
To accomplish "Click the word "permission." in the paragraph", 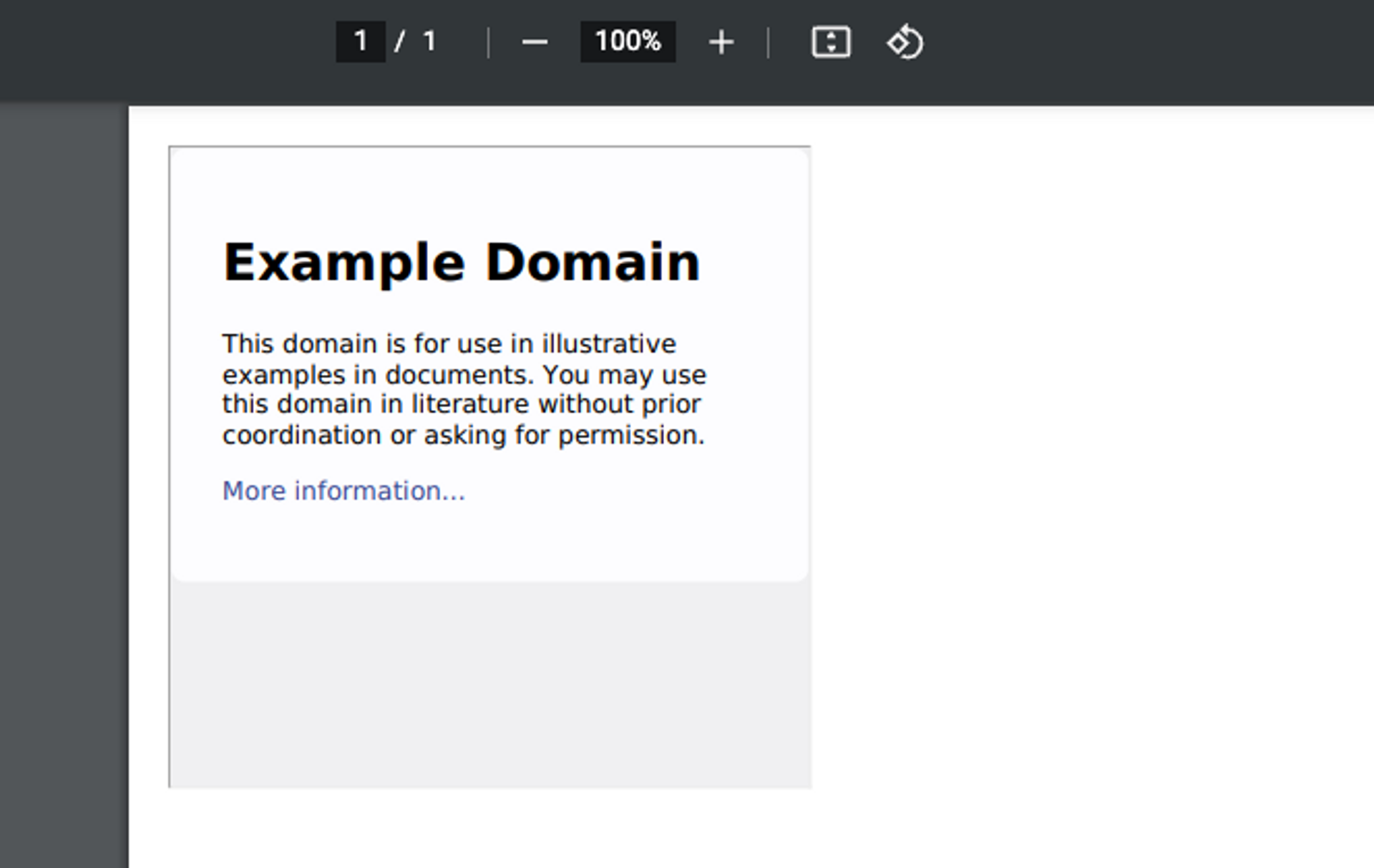I will point(630,435).
